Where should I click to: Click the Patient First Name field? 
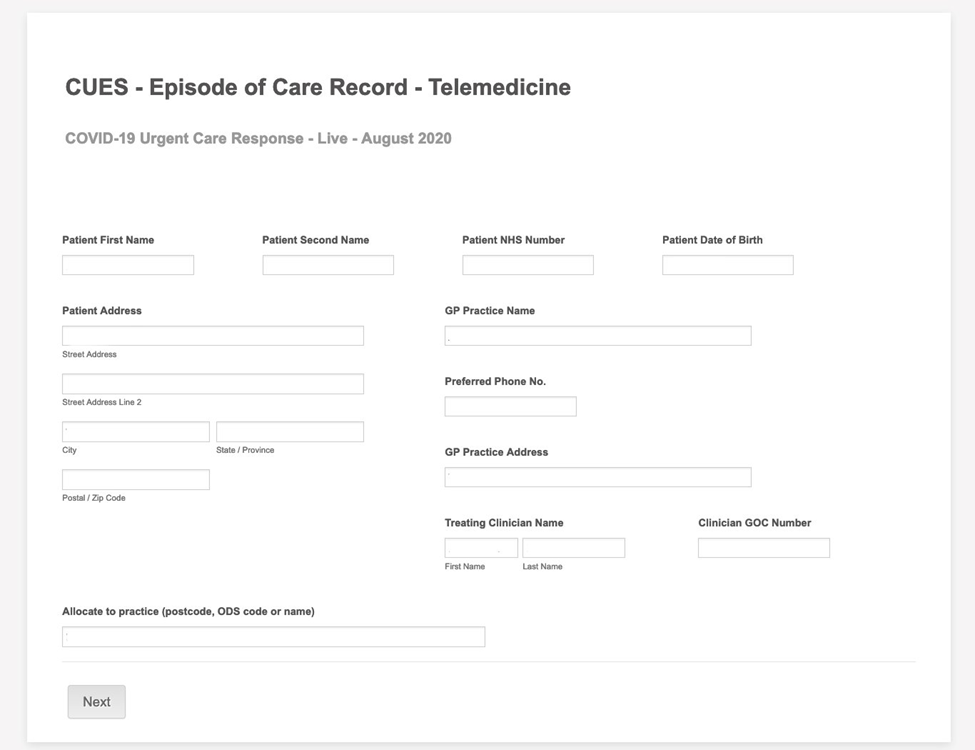tap(128, 265)
